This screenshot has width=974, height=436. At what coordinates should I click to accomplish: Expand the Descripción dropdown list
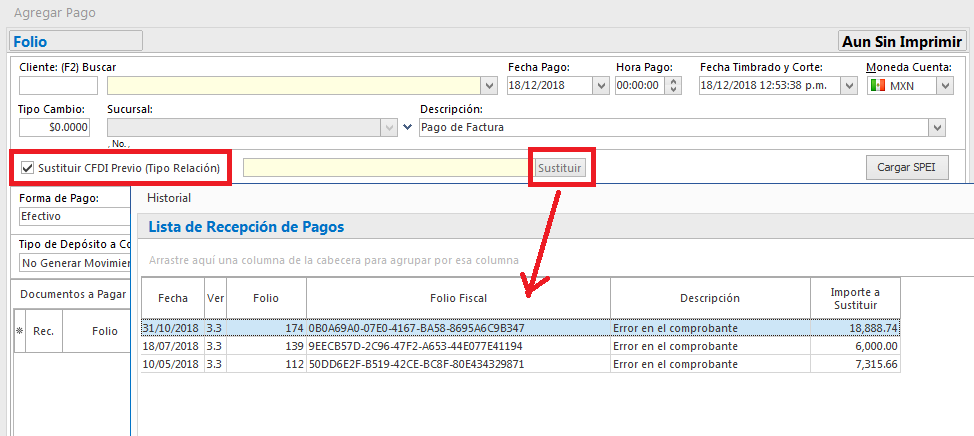point(937,128)
